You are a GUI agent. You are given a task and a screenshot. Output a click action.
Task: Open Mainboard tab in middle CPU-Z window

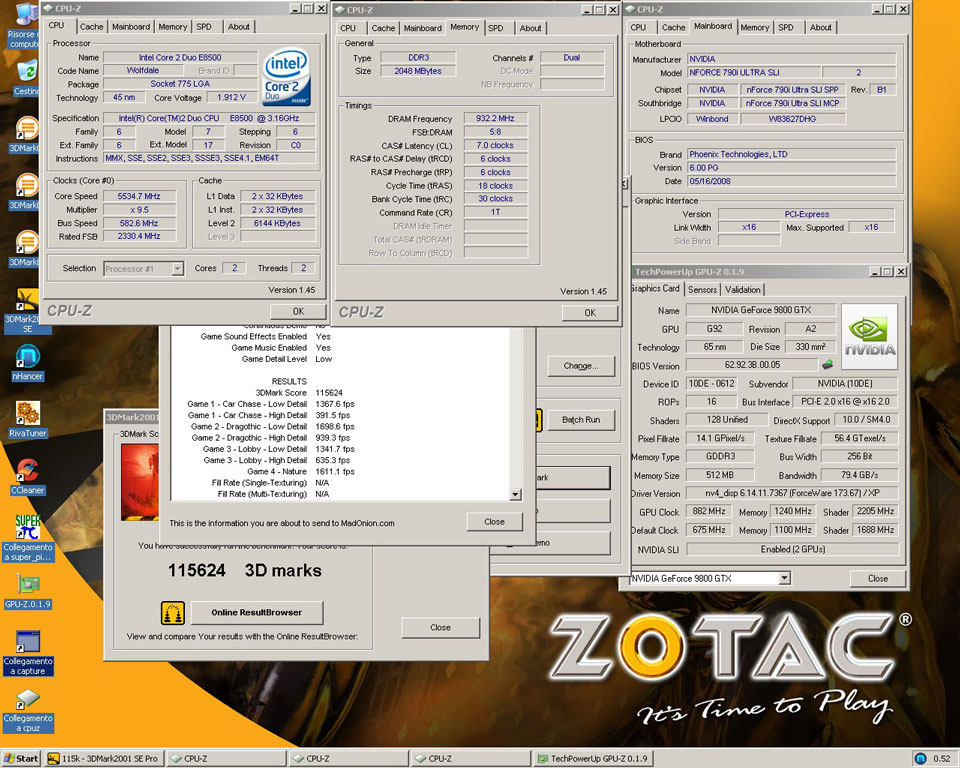pyautogui.click(x=422, y=28)
